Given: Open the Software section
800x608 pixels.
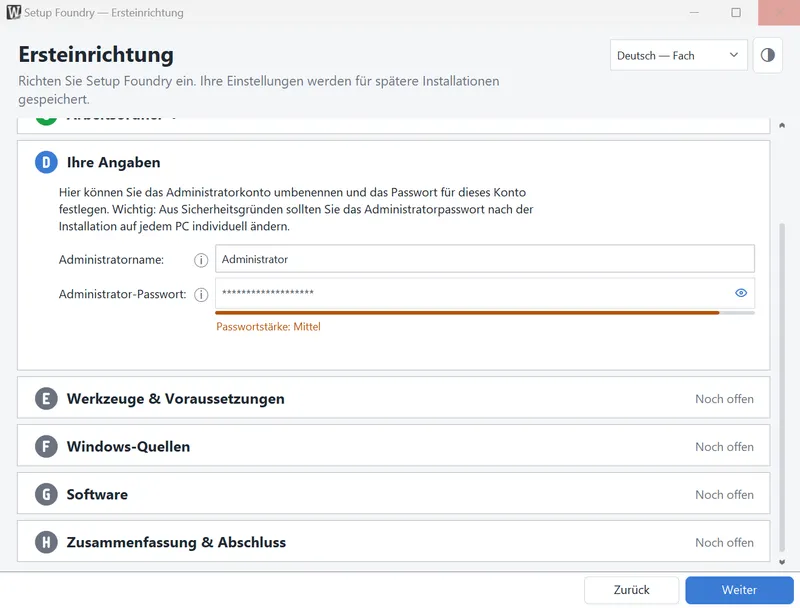Looking at the screenshot, I should [393, 494].
